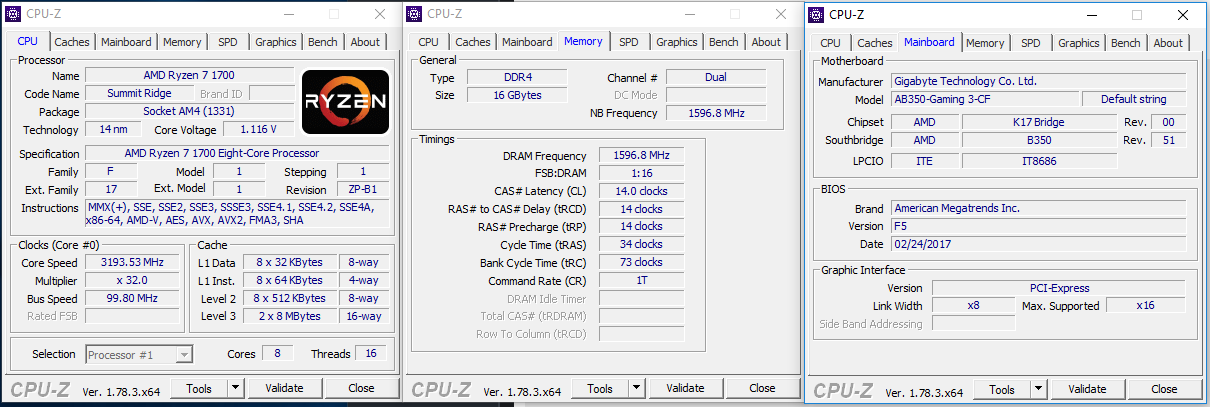Viewport: 1210px width, 407px height.
Task: Click the 2 x 8 MBytes Level 3 cache value
Action: tap(291, 316)
